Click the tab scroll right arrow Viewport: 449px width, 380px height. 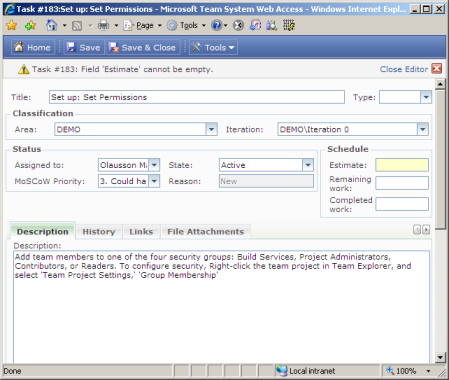(x=426, y=229)
